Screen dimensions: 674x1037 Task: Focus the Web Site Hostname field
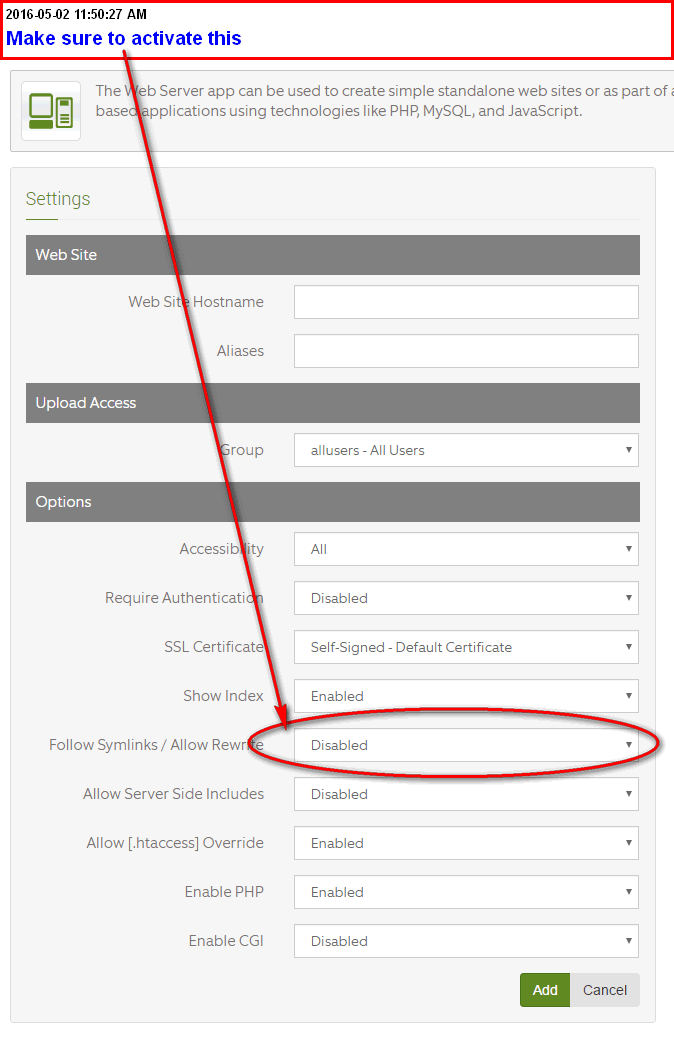click(466, 302)
